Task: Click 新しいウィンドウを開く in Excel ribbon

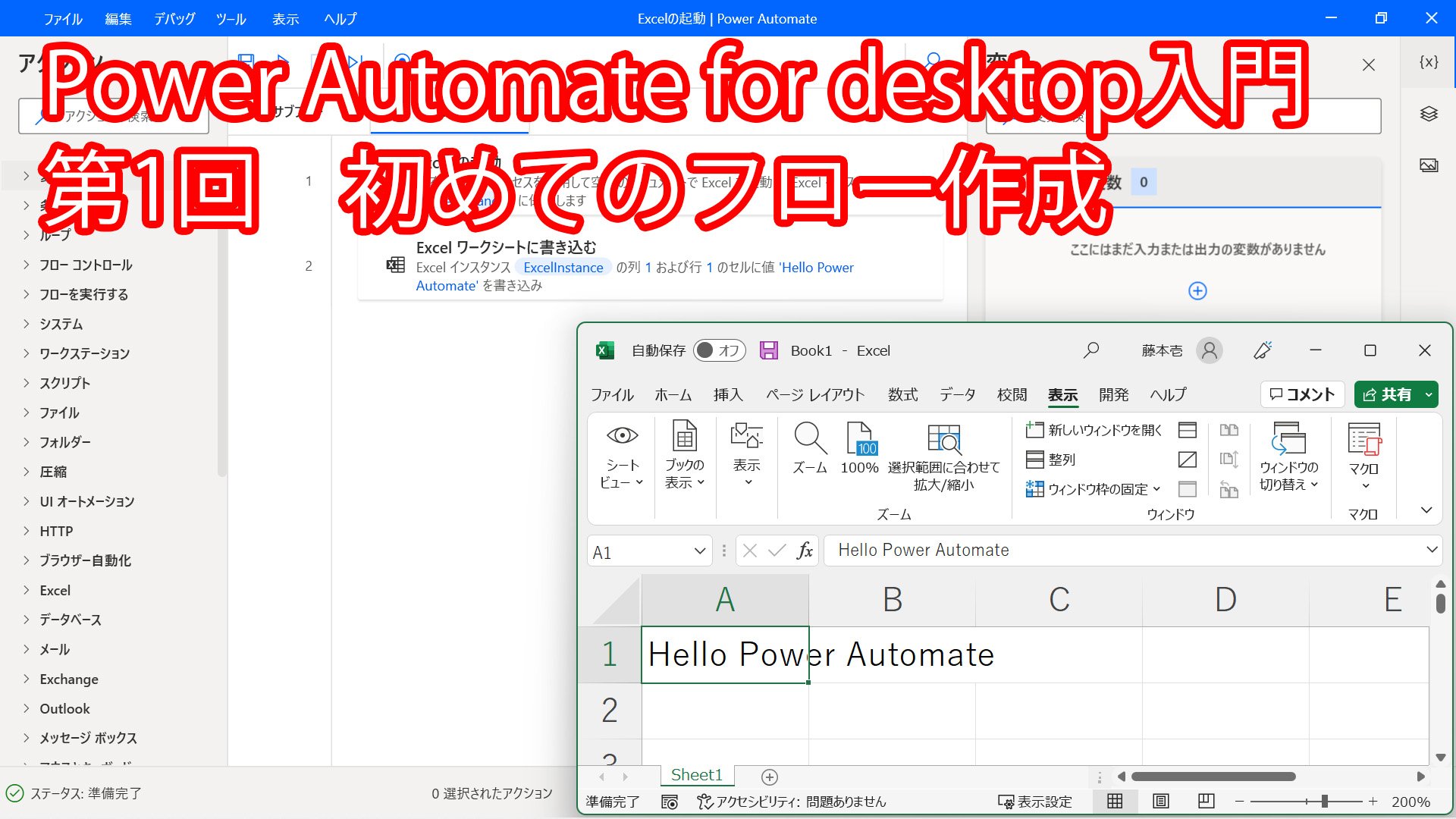Action: click(x=1094, y=430)
